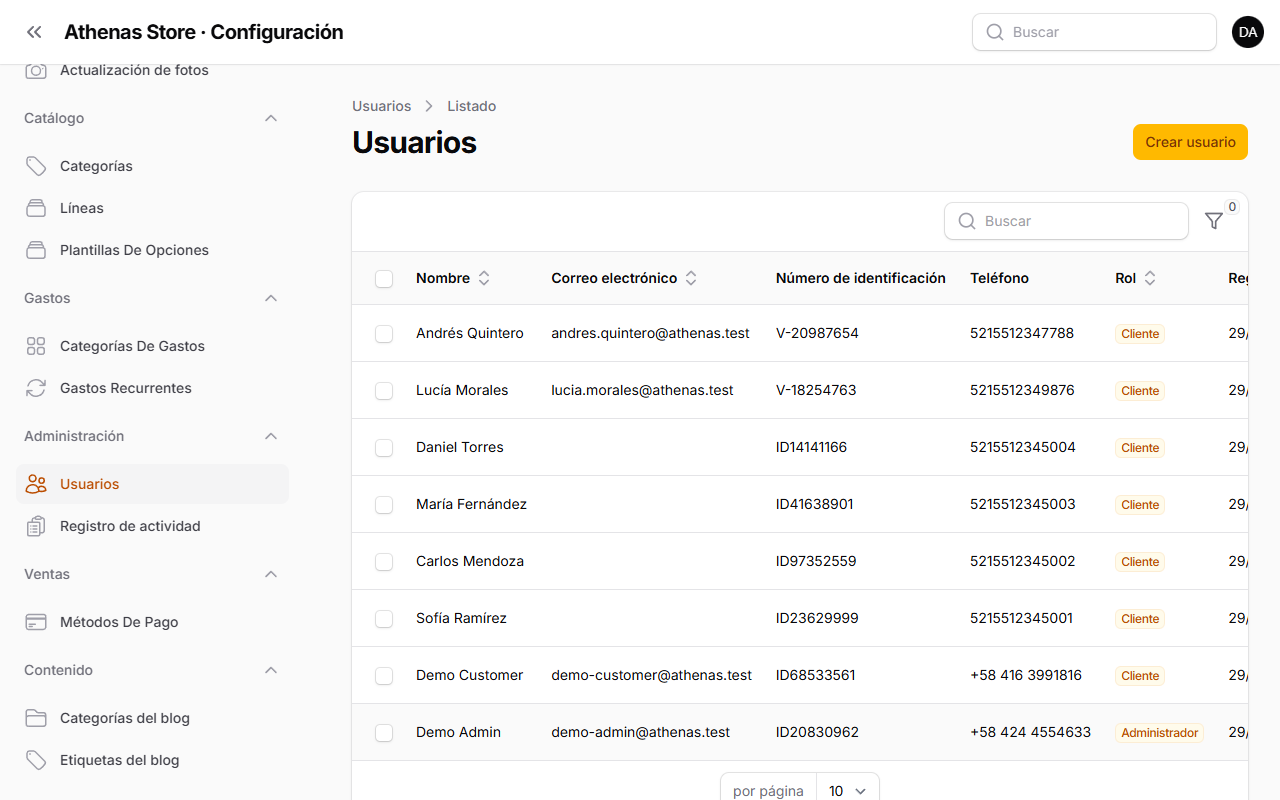Click the Listado breadcrumb text
1280x800 pixels.
(471, 106)
